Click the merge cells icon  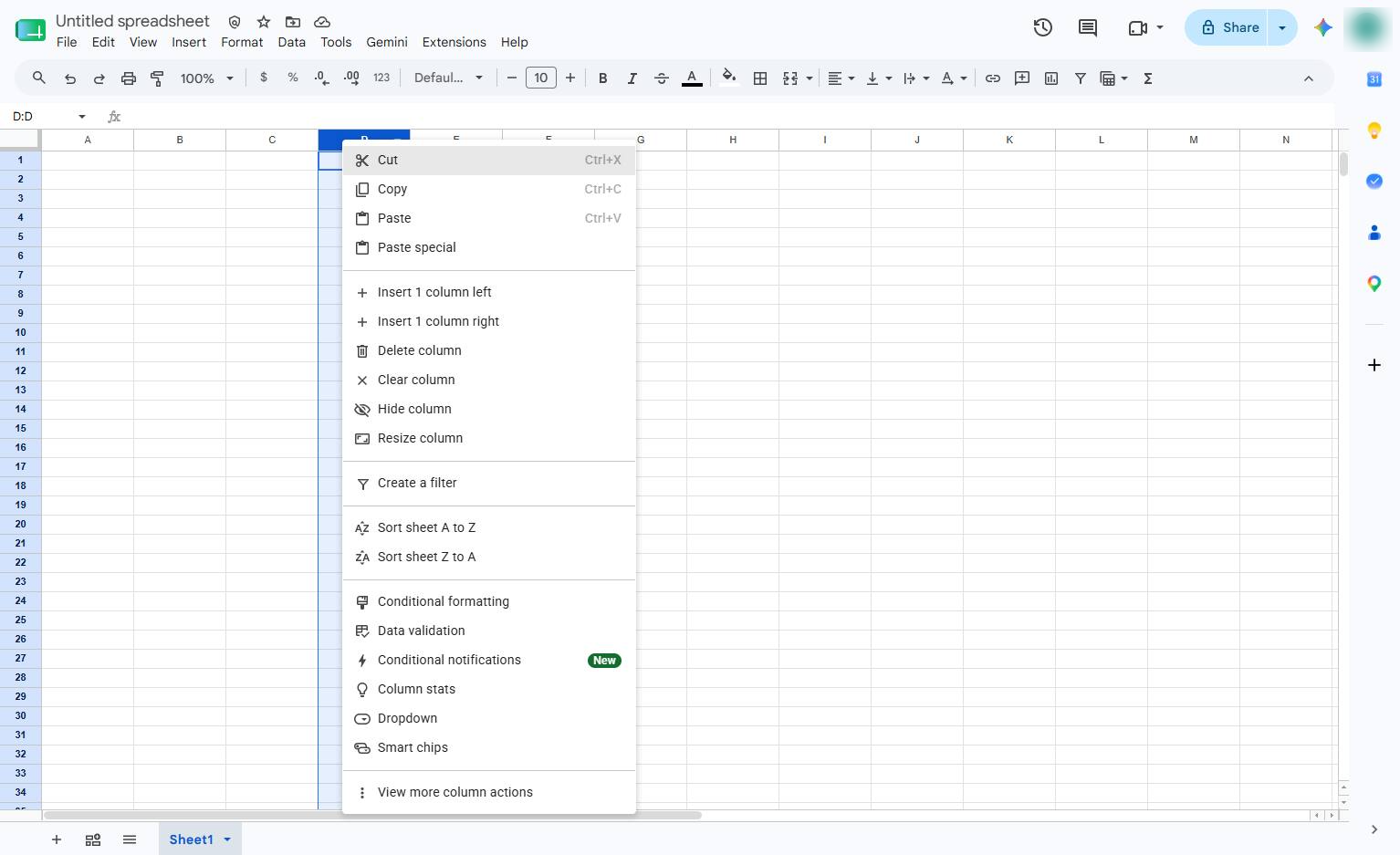point(790,78)
